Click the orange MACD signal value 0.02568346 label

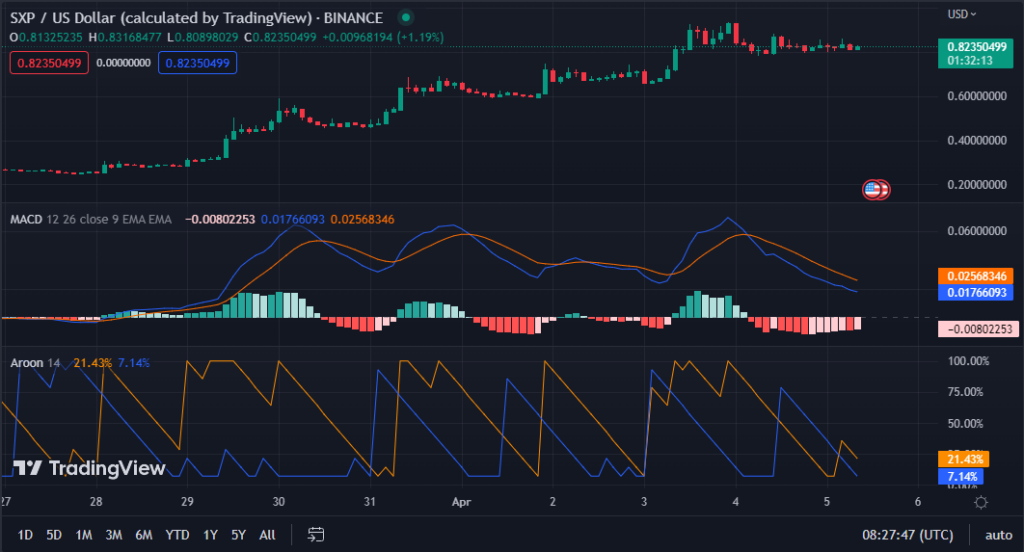point(976,276)
